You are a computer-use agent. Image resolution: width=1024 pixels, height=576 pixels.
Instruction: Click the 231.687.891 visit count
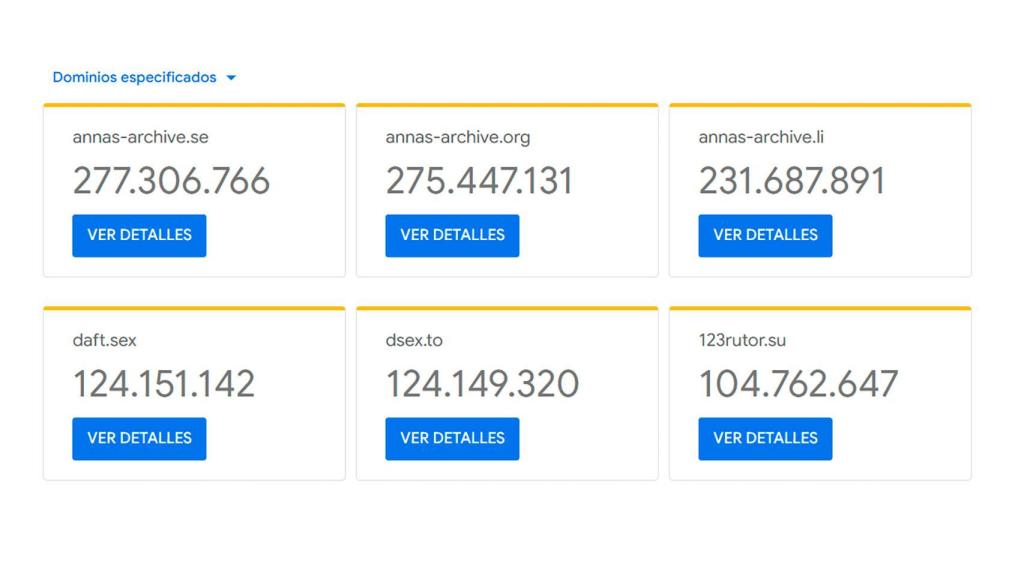click(x=791, y=181)
